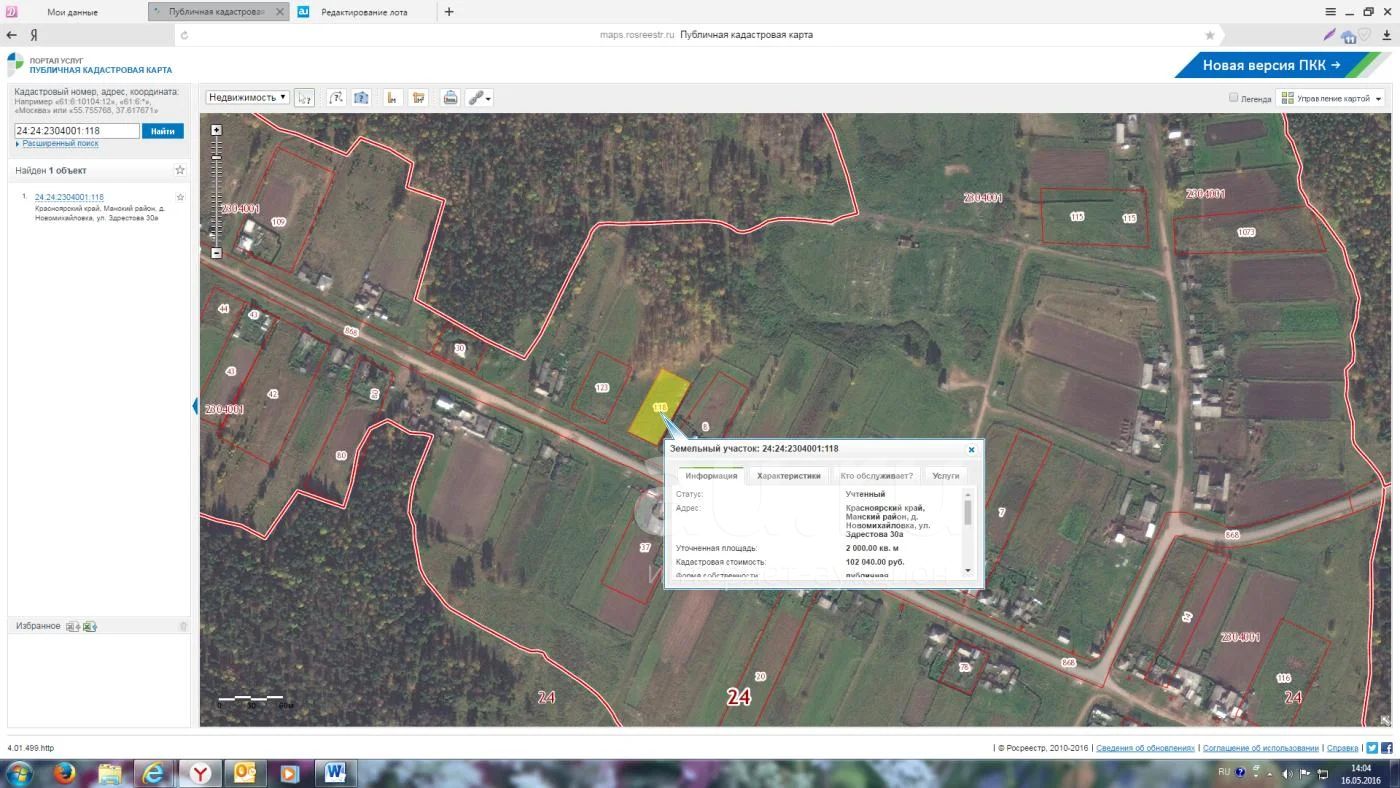The width and height of the screenshot is (1400, 788).
Task: Reload the page in the browser
Action: pyautogui.click(x=184, y=35)
